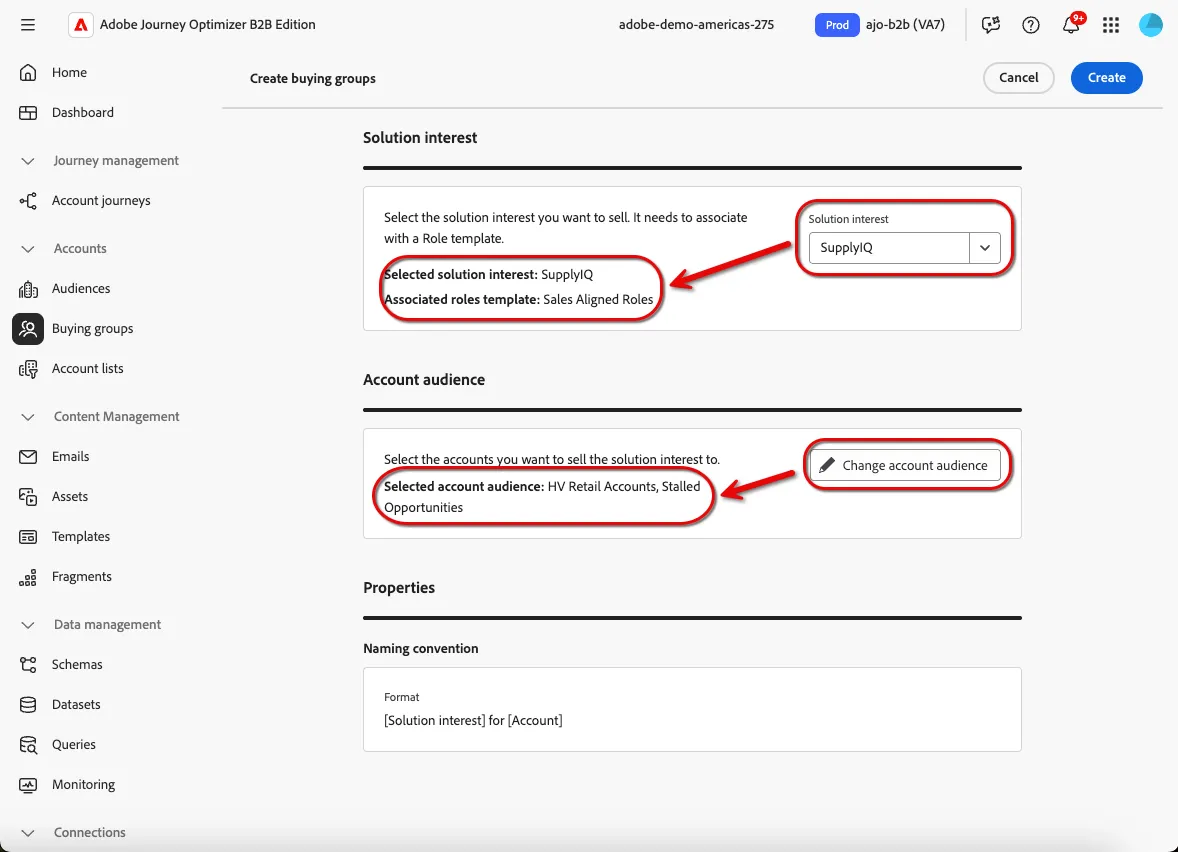The width and height of the screenshot is (1178, 852).
Task: Cancel creating buying groups
Action: click(1019, 78)
